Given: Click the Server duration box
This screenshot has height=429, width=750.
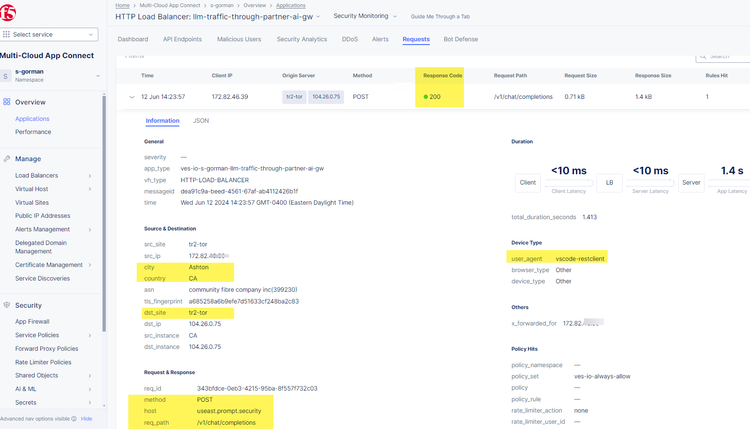Looking at the screenshot, I should 691,183.
